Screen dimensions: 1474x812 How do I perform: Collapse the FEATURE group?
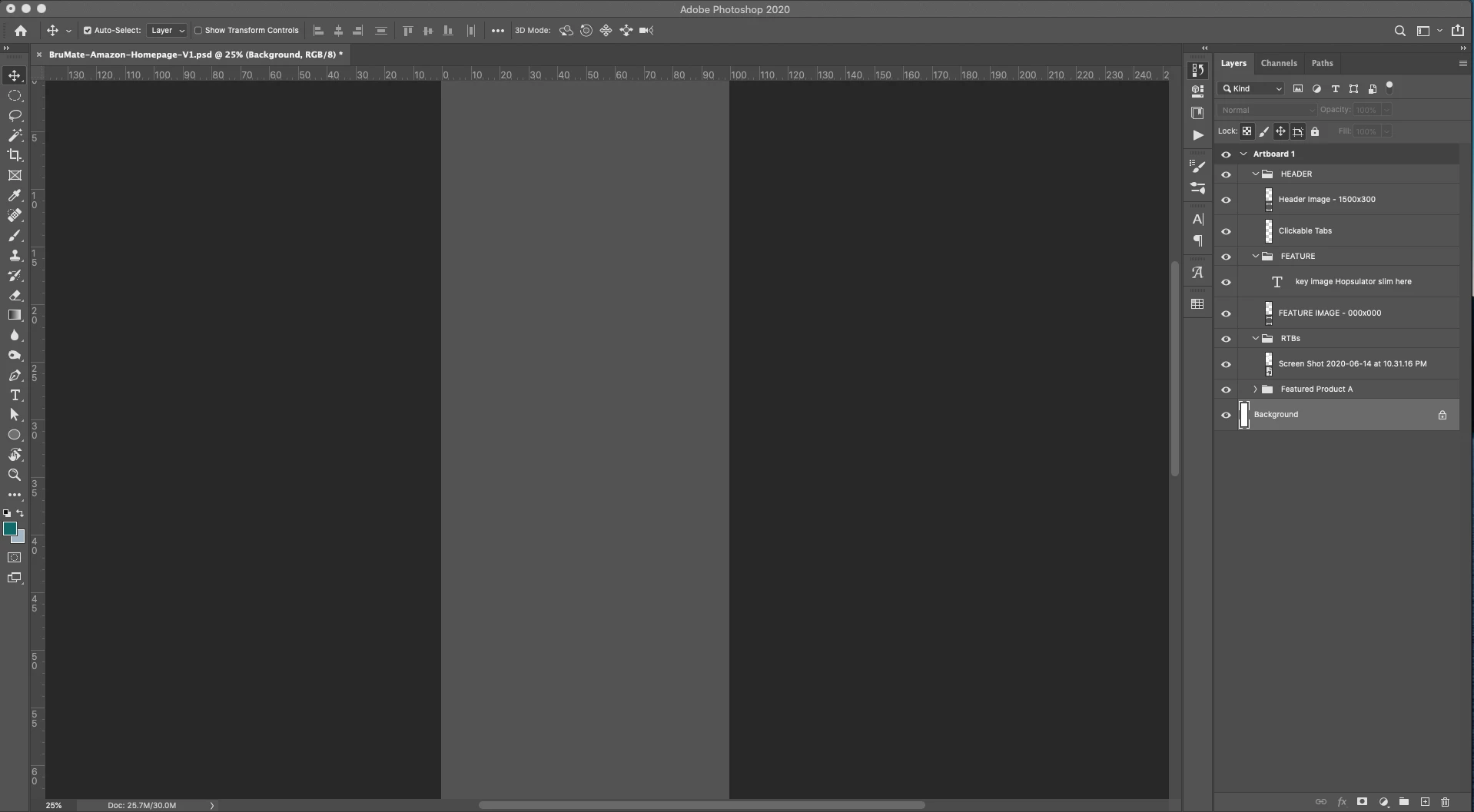click(1255, 256)
